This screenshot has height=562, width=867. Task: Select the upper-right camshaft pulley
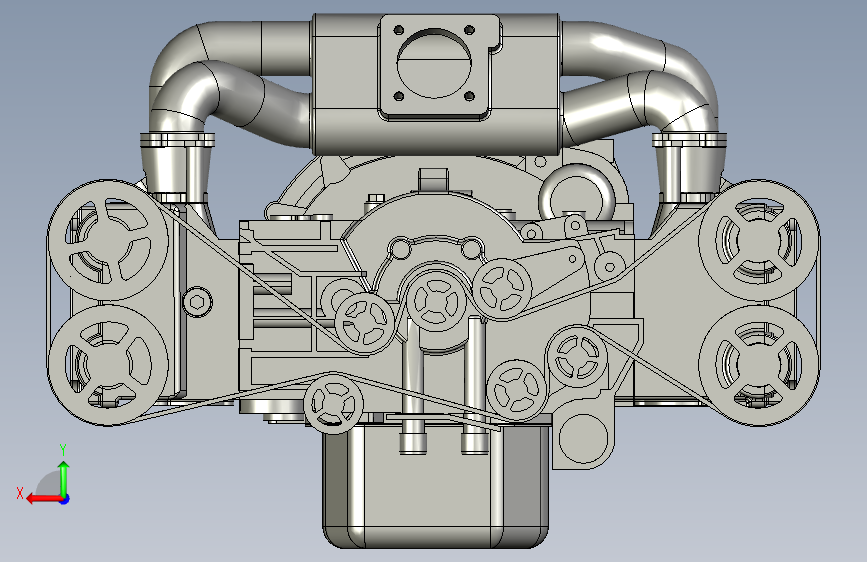[x=759, y=240]
